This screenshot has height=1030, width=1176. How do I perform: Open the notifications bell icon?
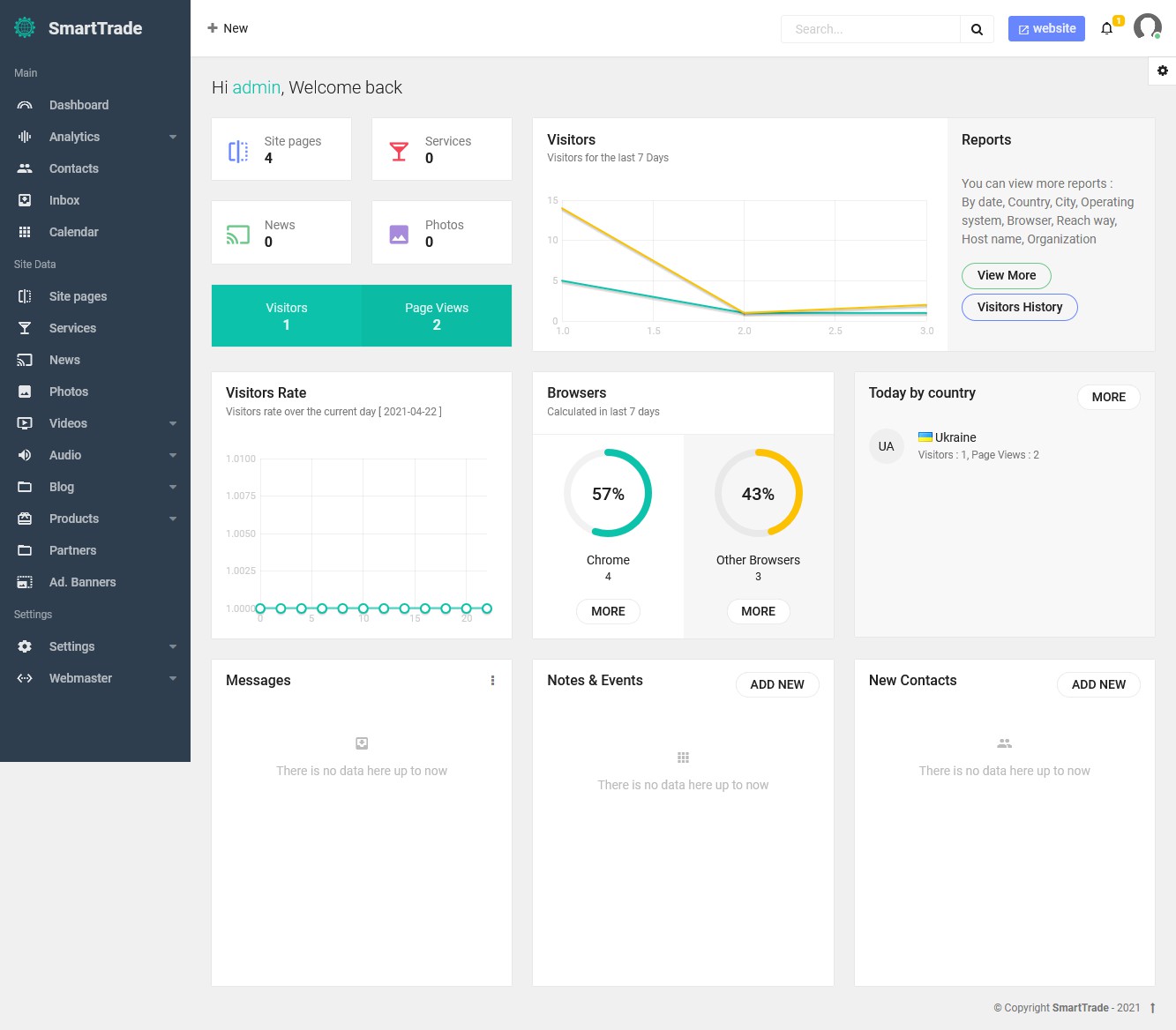1106,28
